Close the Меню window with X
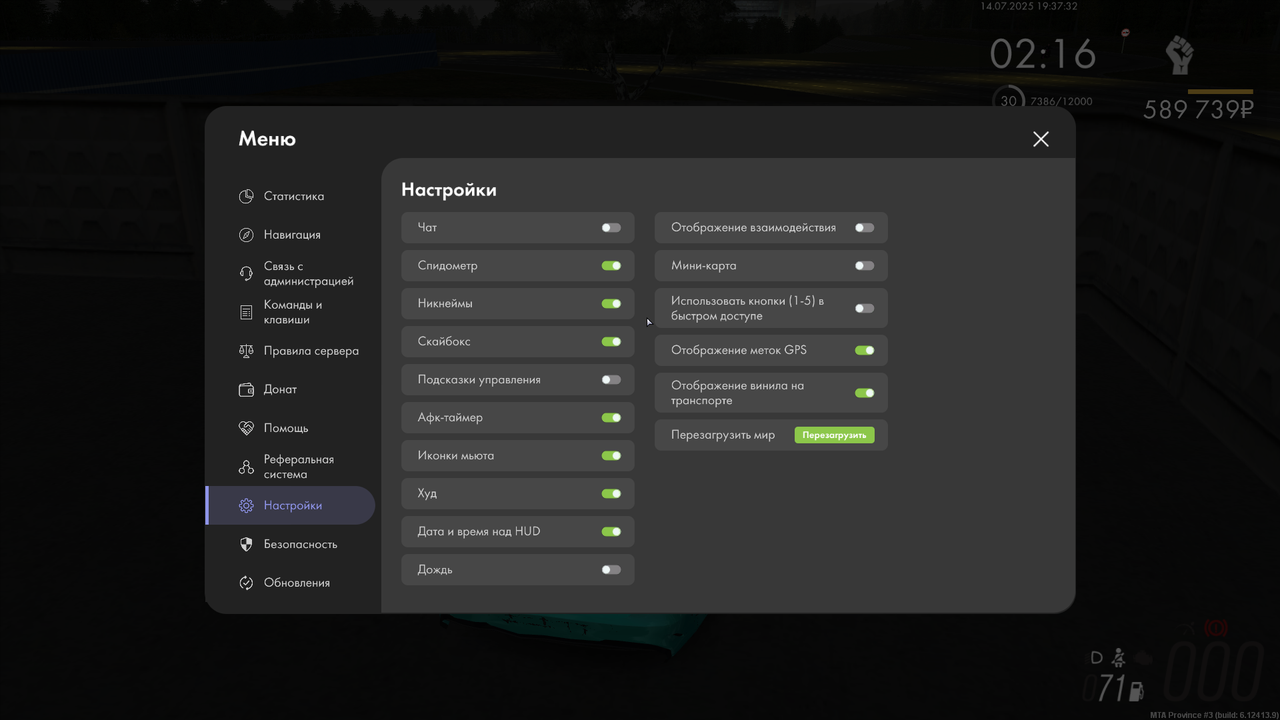The height and width of the screenshot is (720, 1280). coord(1041,139)
